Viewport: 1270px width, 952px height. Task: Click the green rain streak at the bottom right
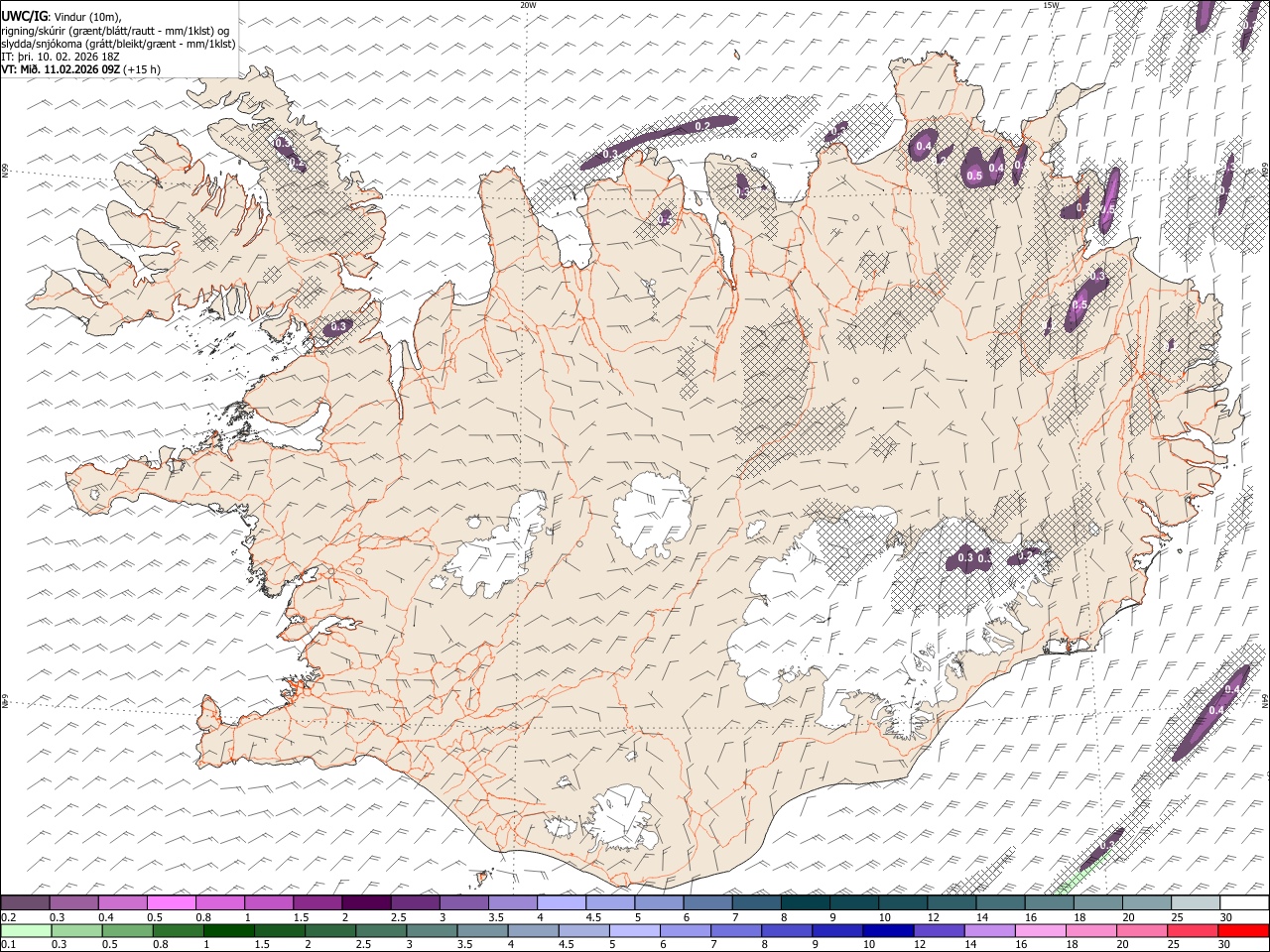click(1081, 875)
